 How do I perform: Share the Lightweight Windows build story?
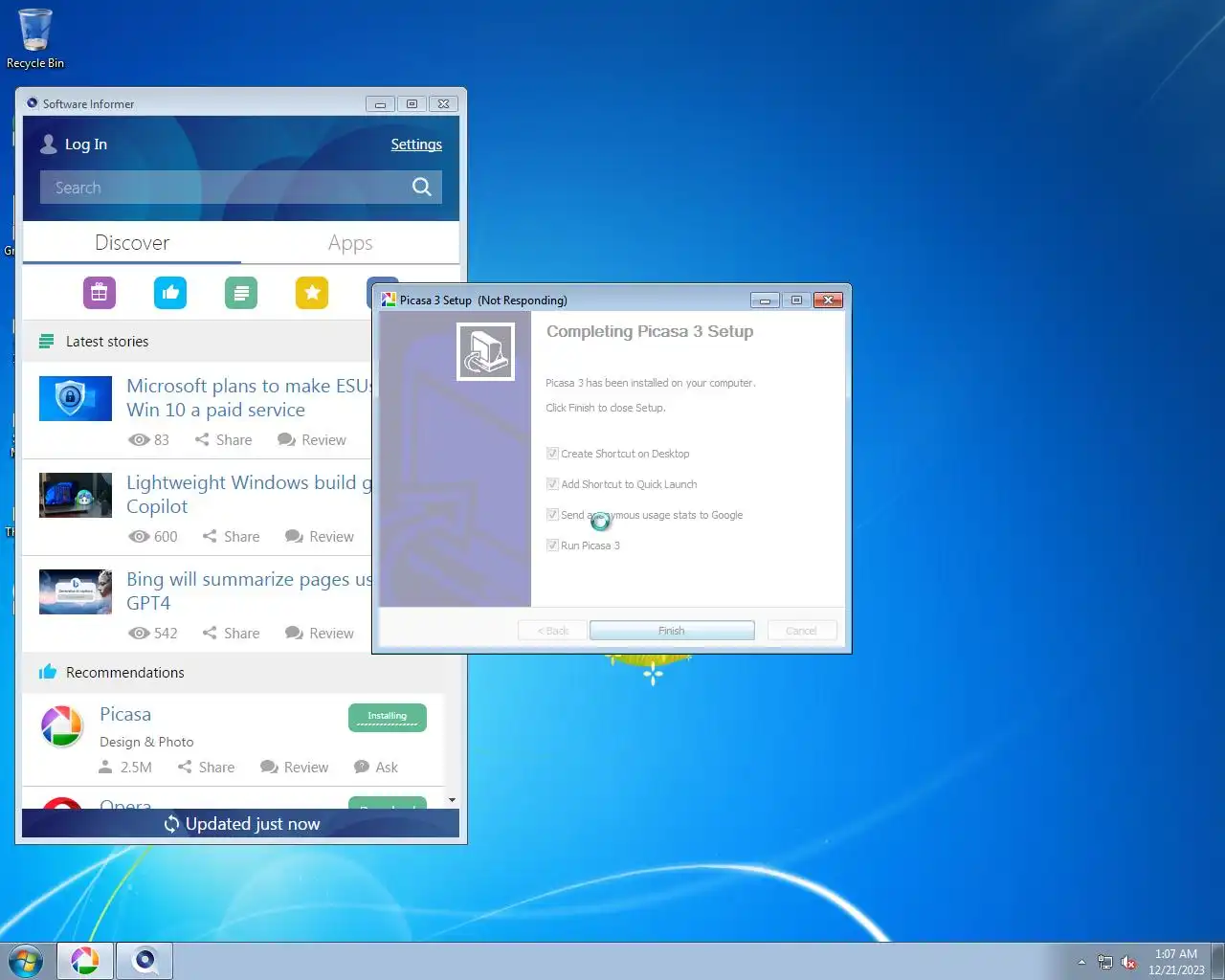click(231, 537)
